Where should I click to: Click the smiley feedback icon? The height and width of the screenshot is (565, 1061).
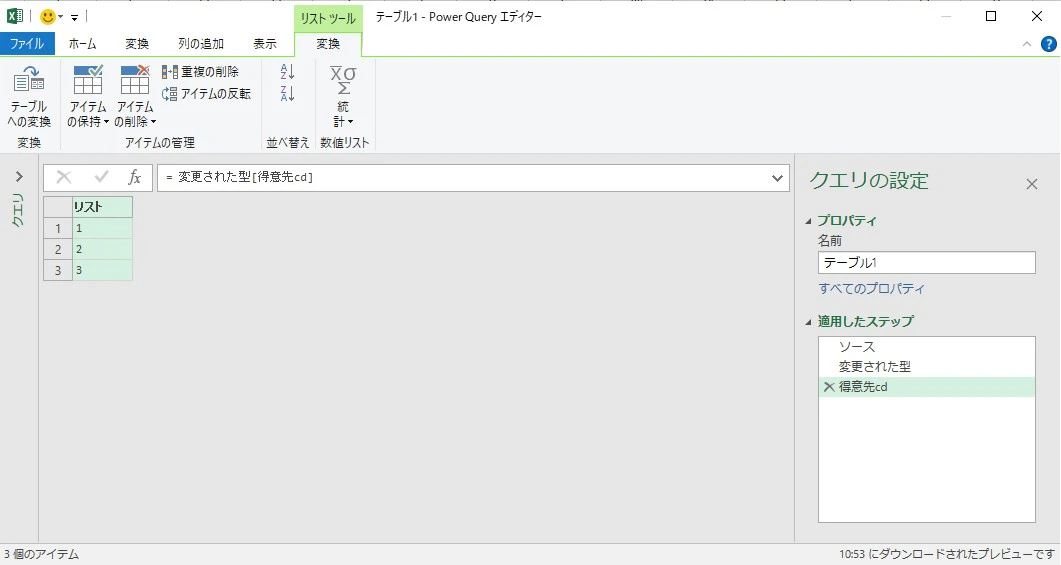click(47, 17)
